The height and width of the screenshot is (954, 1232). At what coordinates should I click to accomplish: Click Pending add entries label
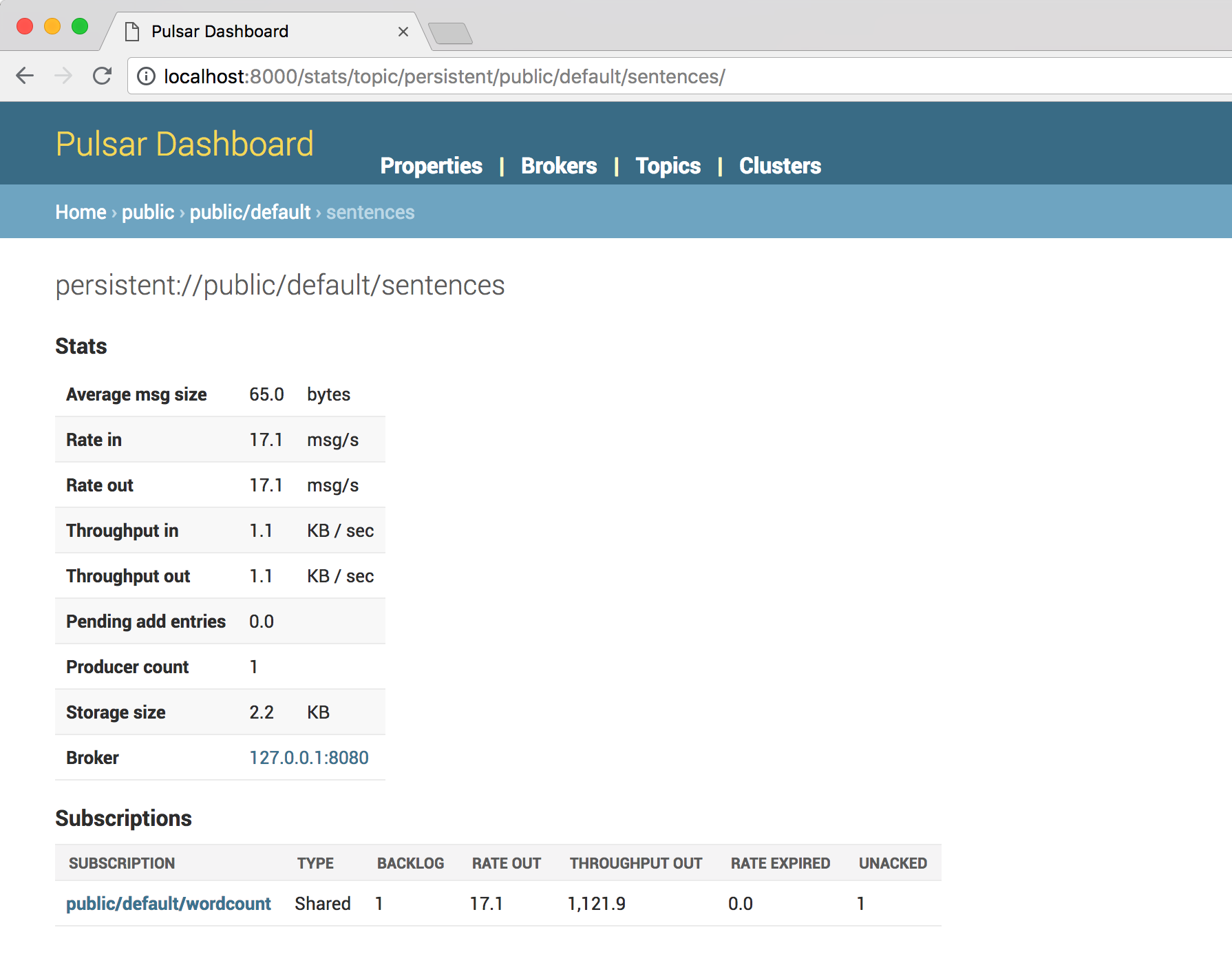tap(146, 622)
